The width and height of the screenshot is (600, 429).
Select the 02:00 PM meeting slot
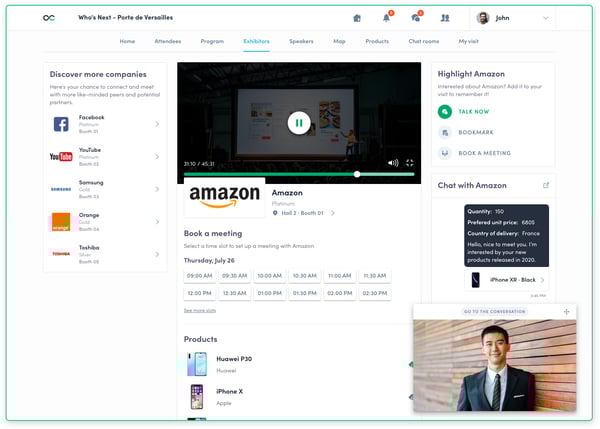click(x=340, y=293)
